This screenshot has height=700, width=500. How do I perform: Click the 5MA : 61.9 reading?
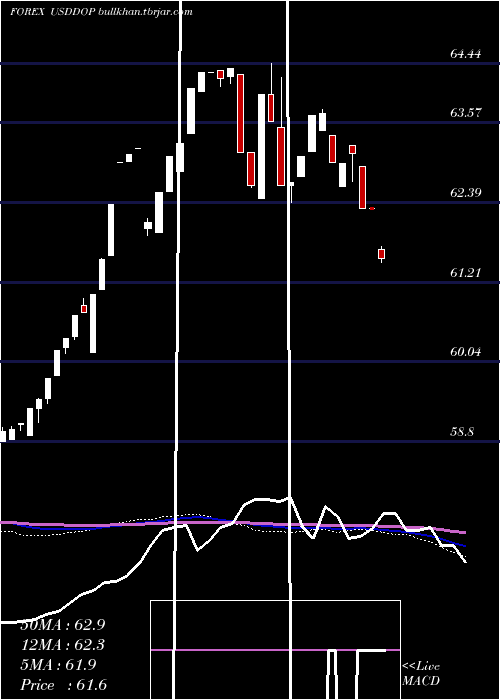58,665
